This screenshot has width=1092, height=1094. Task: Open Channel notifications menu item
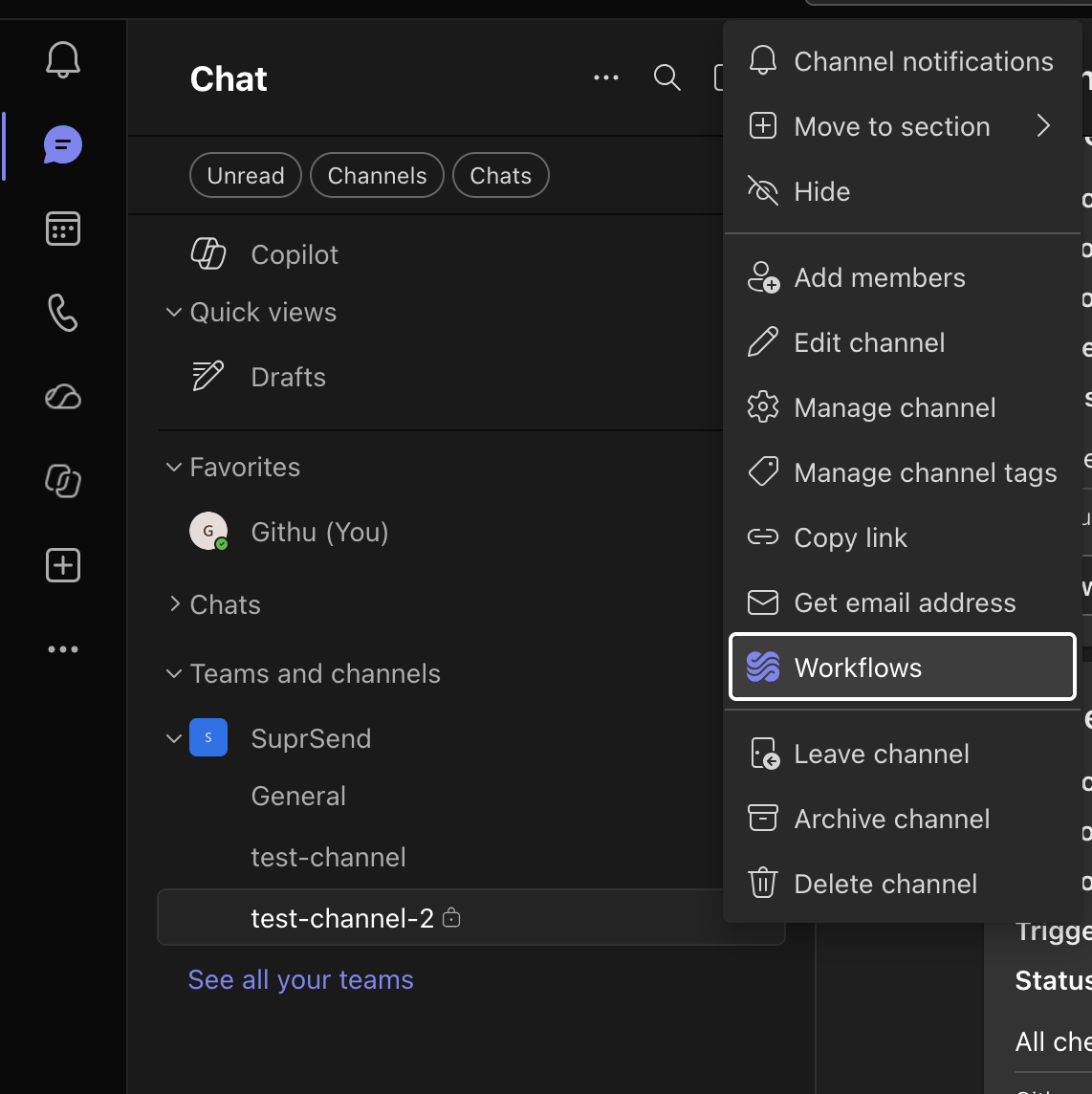[902, 61]
